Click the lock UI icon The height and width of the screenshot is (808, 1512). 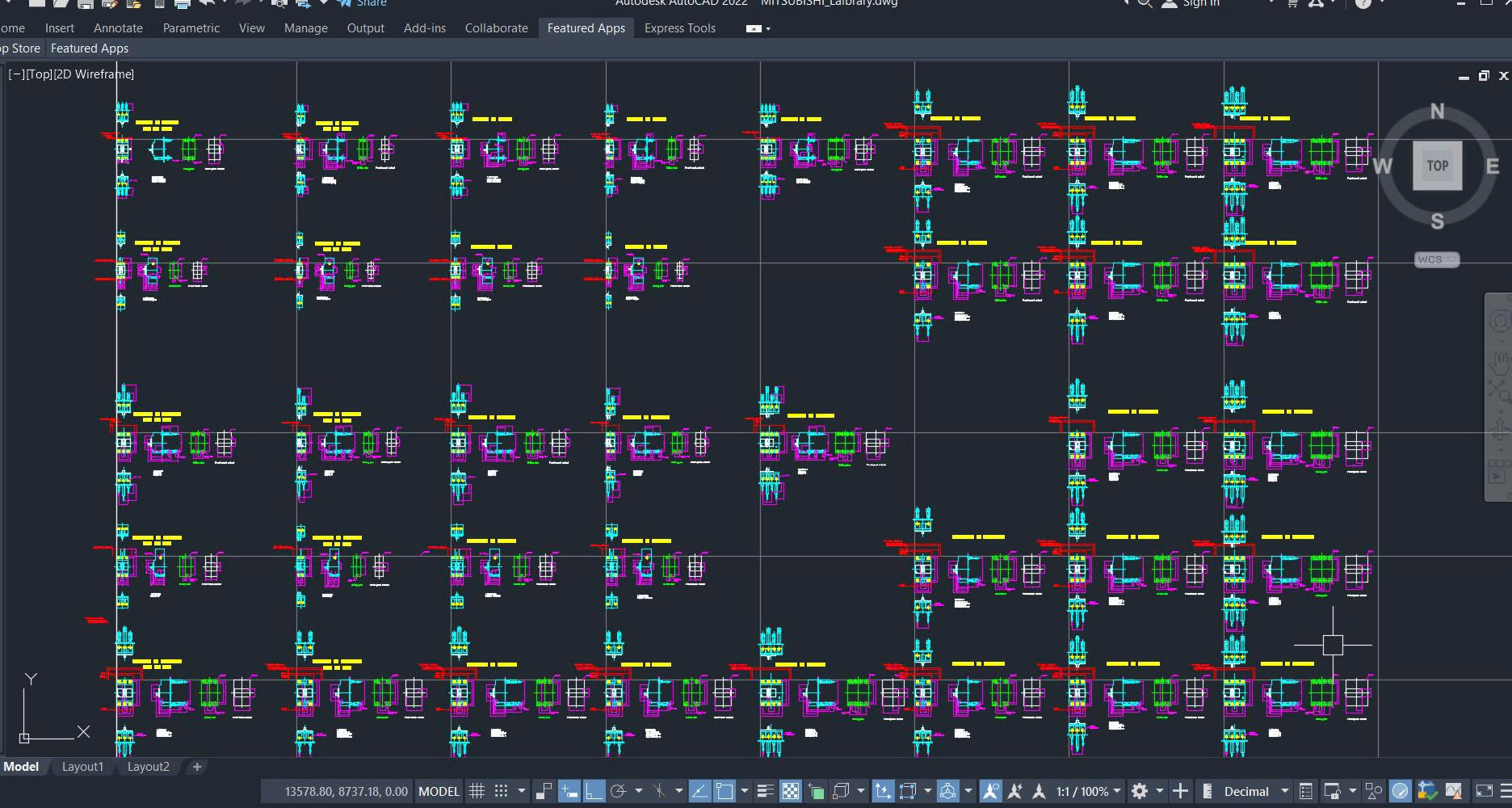point(1332,791)
